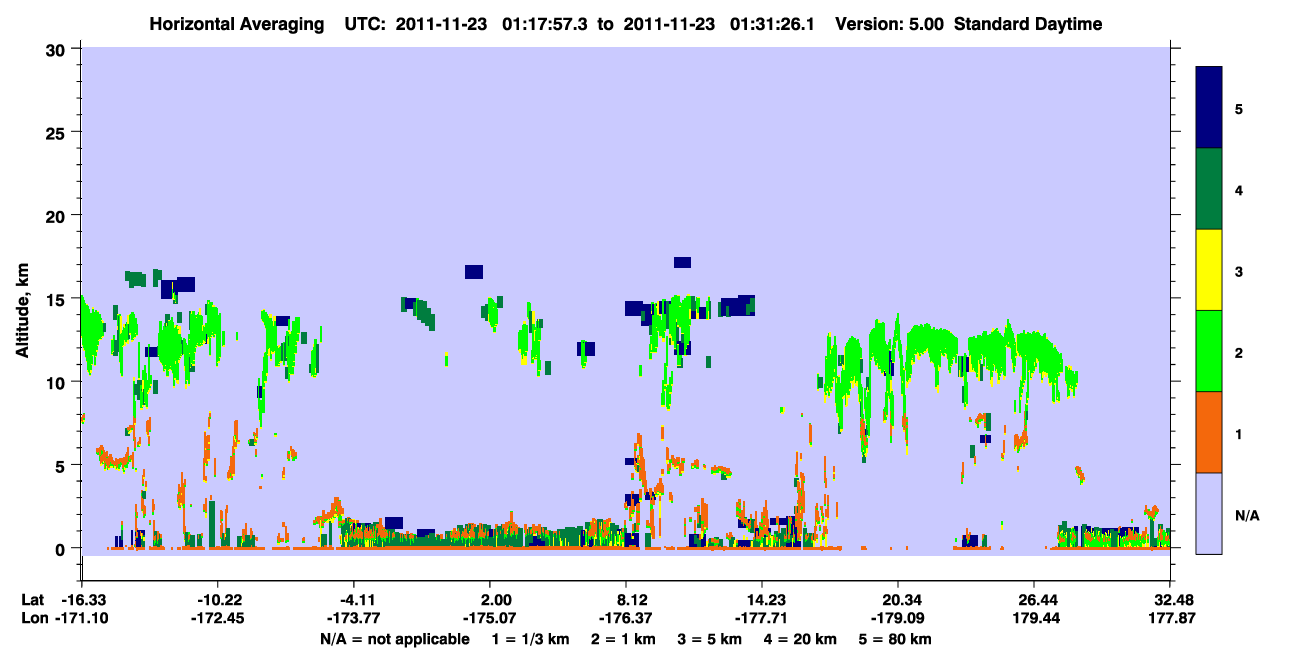
Task: Click the y-axis tick label 20
Action: tap(58, 215)
